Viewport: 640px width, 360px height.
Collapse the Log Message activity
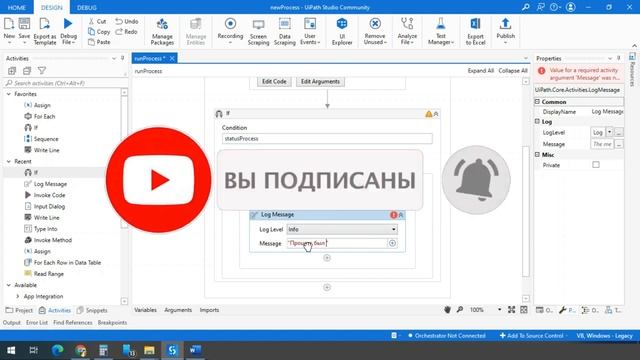pos(401,215)
